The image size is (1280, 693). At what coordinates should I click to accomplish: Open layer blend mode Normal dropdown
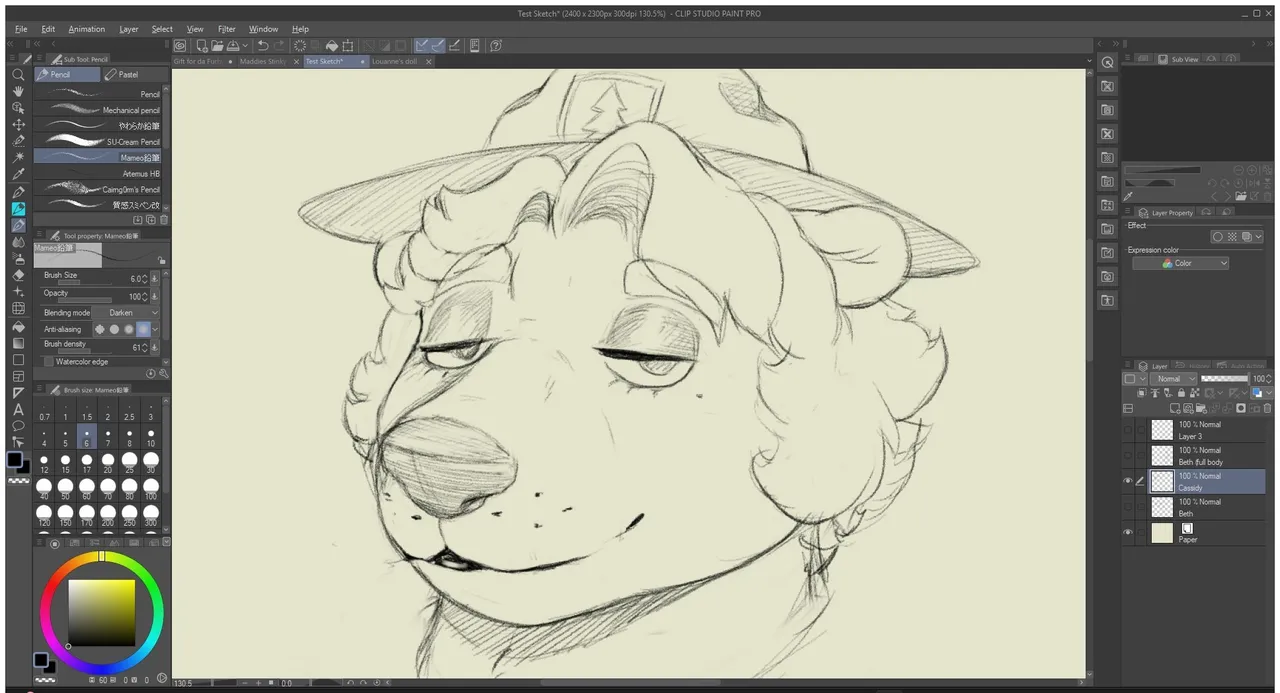(x=1171, y=379)
